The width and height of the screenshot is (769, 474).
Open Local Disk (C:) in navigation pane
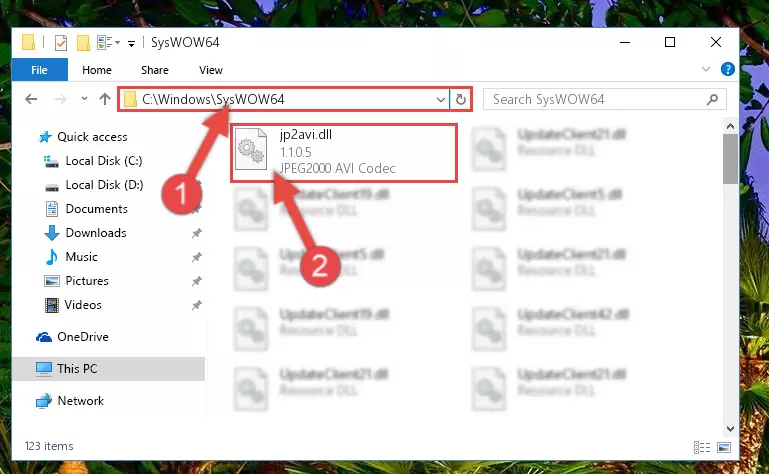[104, 161]
